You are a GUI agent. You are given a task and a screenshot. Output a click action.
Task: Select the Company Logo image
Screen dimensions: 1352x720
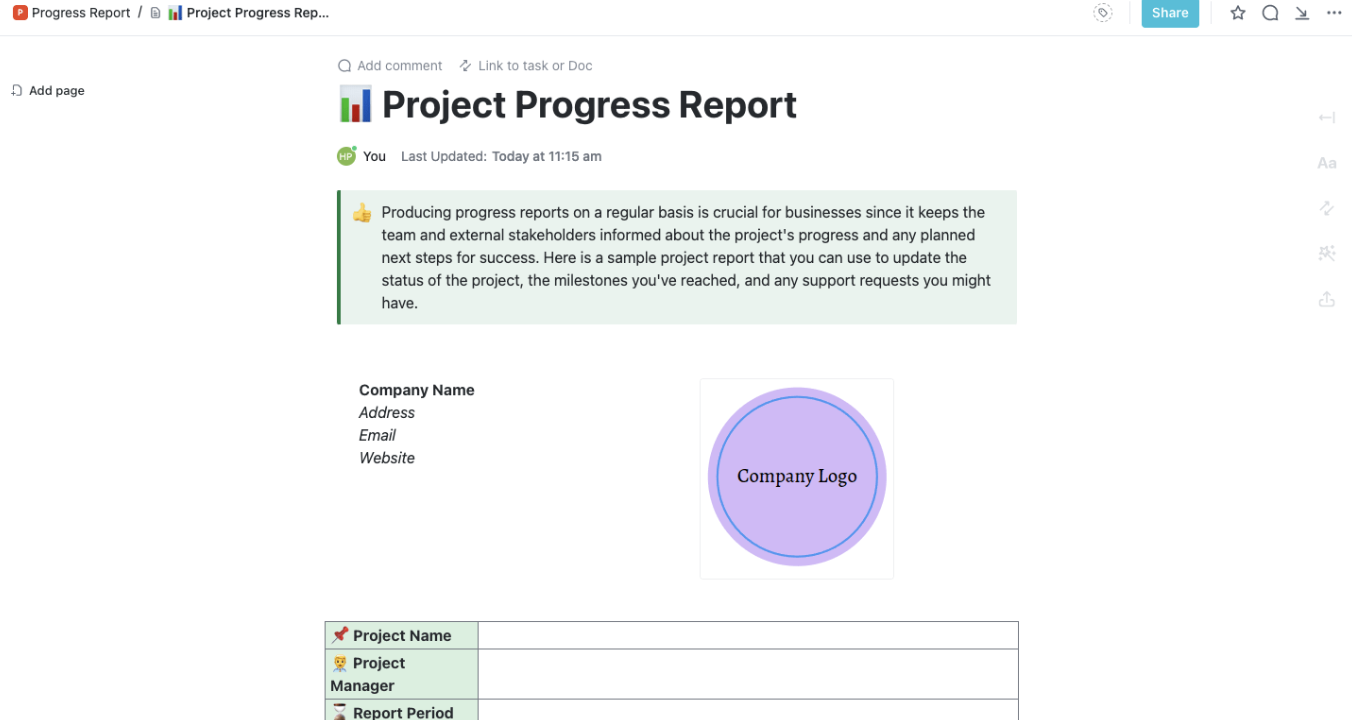click(x=796, y=477)
